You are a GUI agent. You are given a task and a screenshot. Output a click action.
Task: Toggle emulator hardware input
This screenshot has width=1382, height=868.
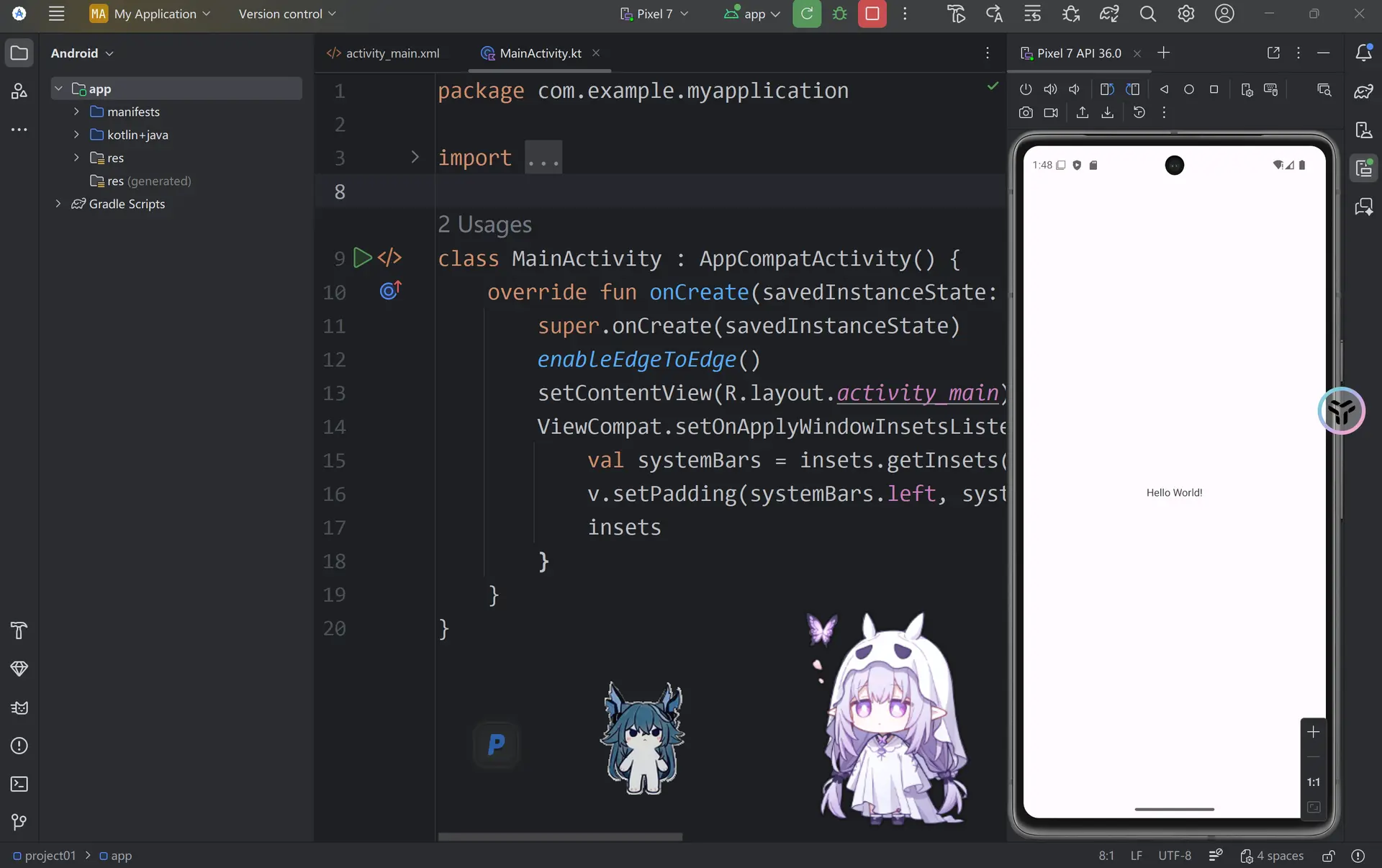[1271, 89]
